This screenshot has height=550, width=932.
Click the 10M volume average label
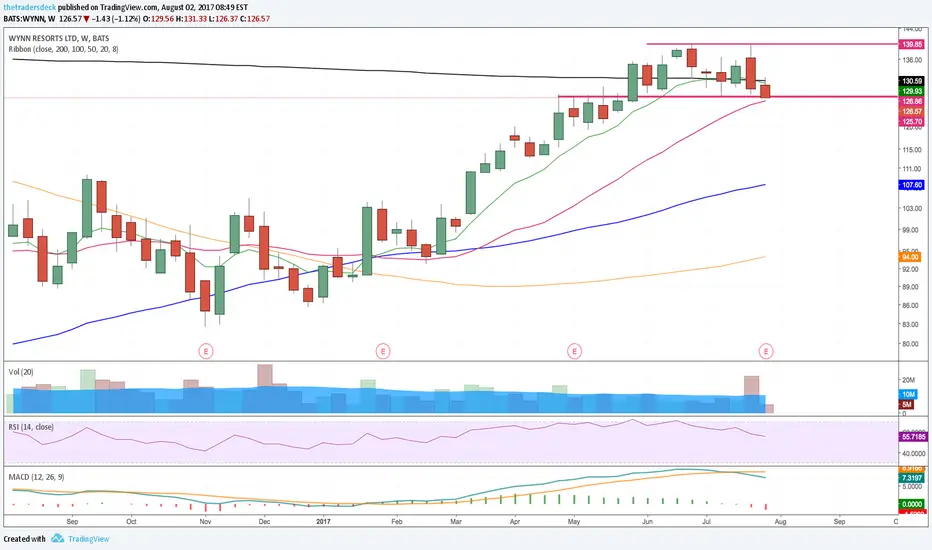(x=908, y=395)
